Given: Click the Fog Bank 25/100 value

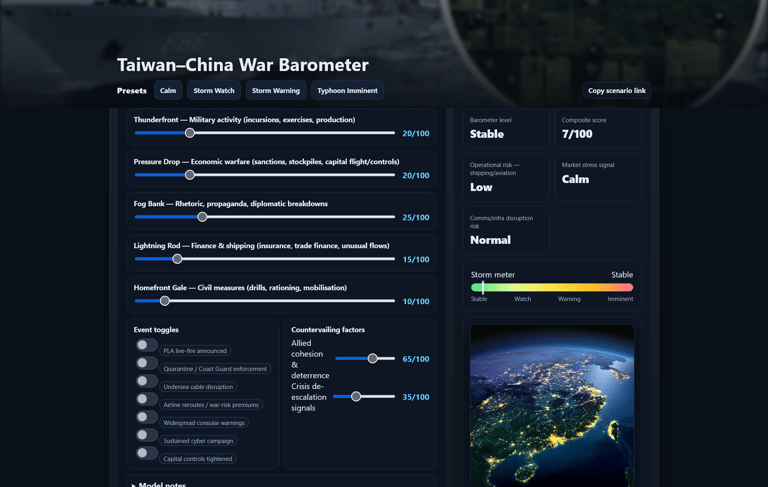Looking at the screenshot, I should [x=416, y=218].
